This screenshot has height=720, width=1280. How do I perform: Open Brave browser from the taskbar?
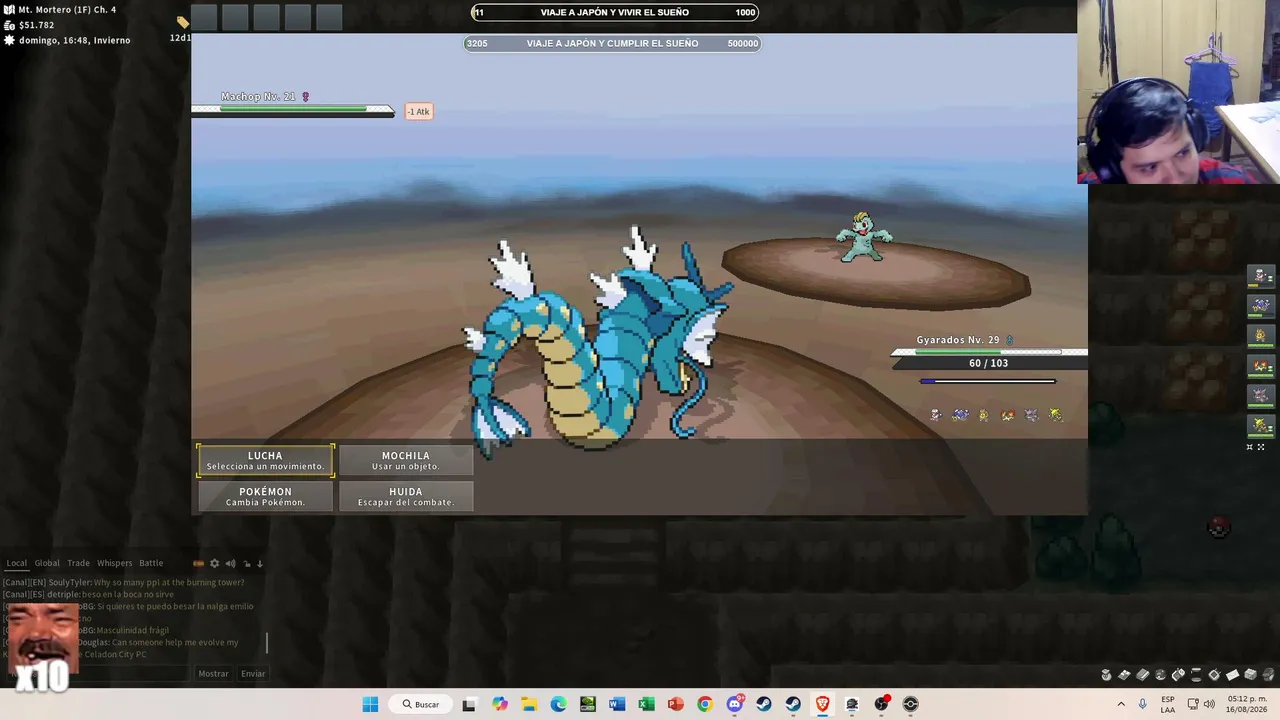coord(822,704)
